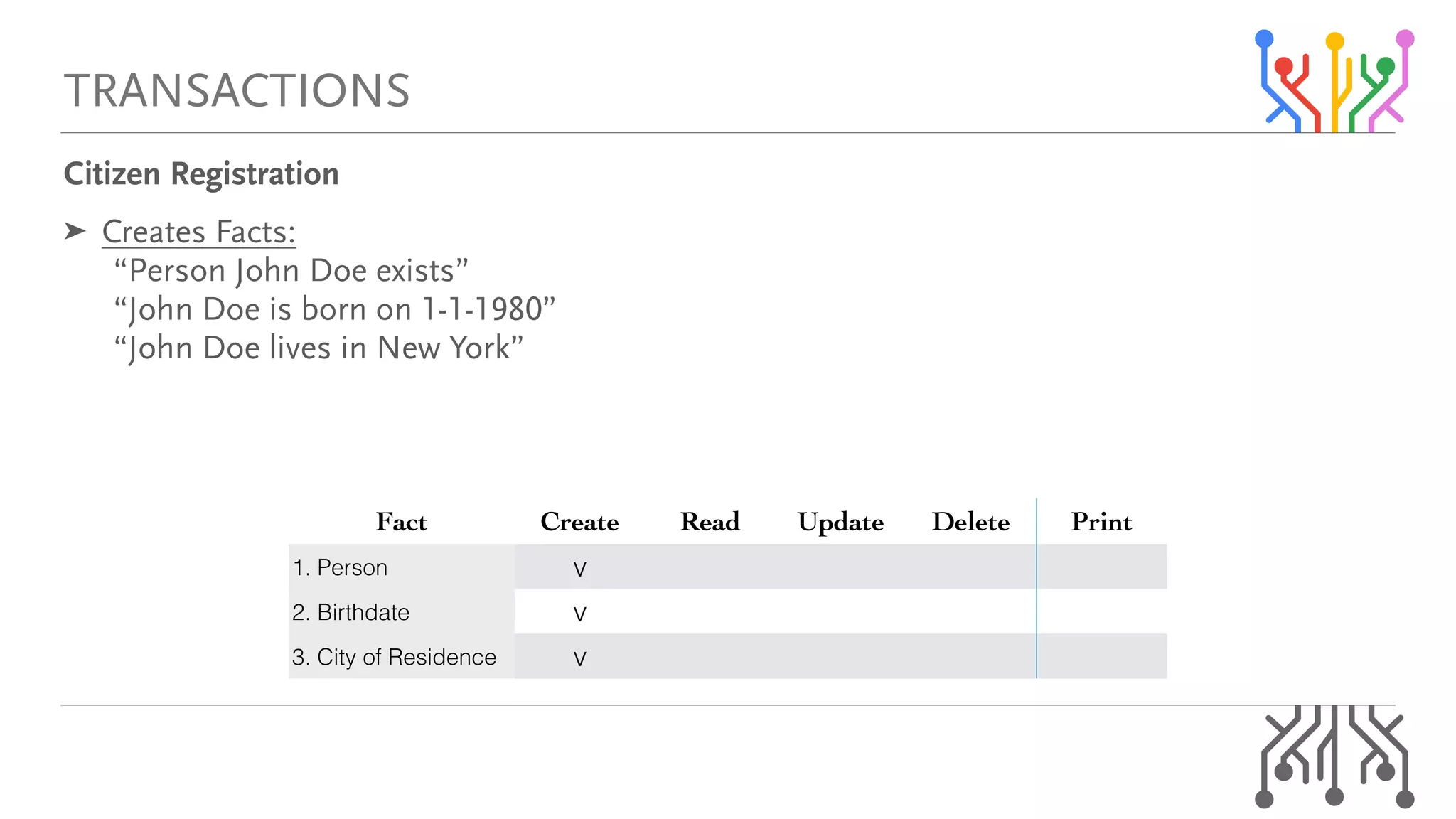Click the Create checkmark in the Person row
The height and width of the screenshot is (819, 1456).
[580, 569]
